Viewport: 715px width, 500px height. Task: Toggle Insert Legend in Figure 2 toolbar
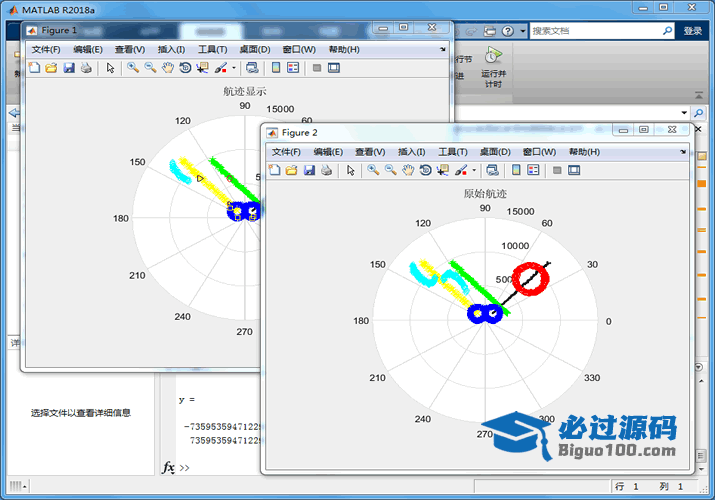coord(533,171)
